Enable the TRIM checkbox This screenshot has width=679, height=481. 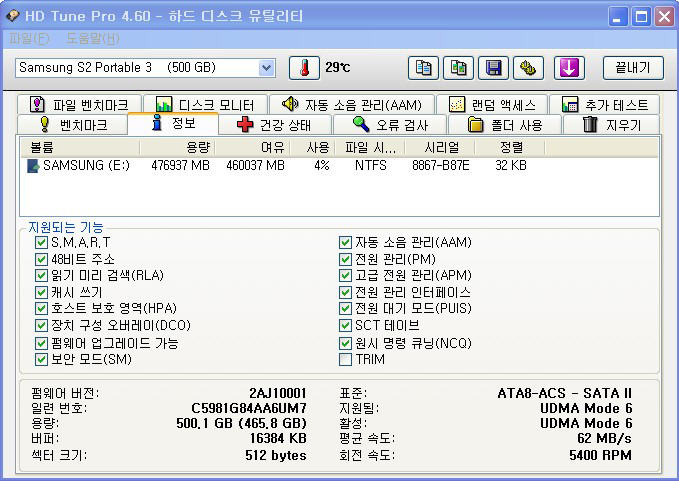[x=345, y=359]
